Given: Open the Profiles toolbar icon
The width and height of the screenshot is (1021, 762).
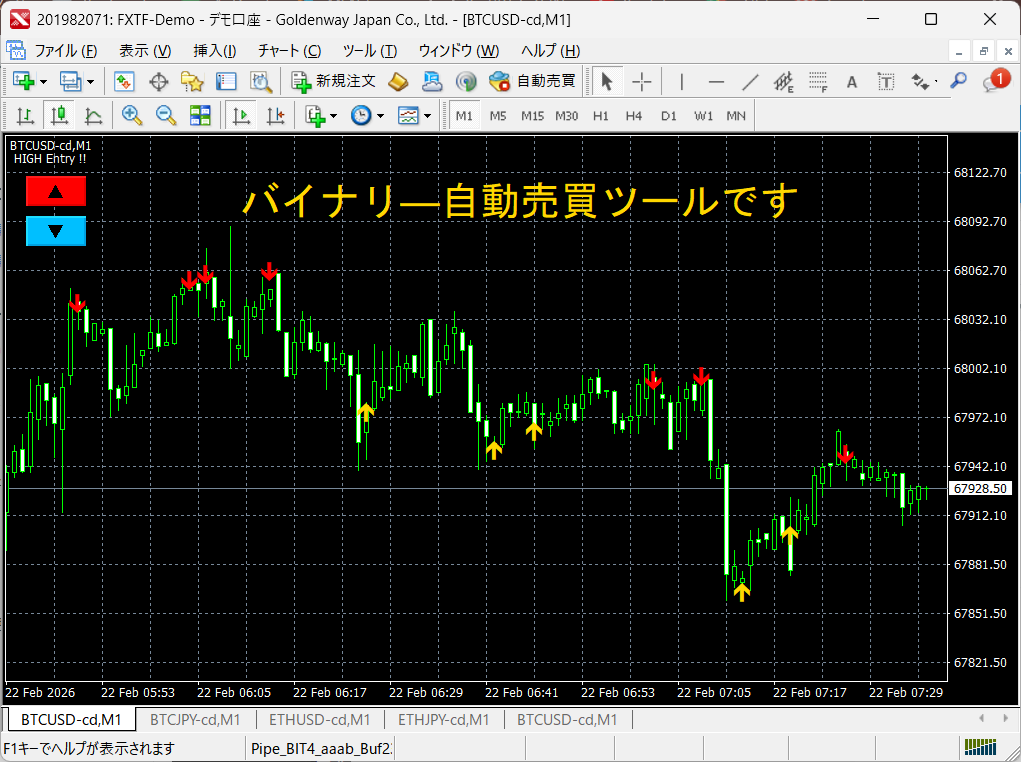Looking at the screenshot, I should click(x=70, y=81).
